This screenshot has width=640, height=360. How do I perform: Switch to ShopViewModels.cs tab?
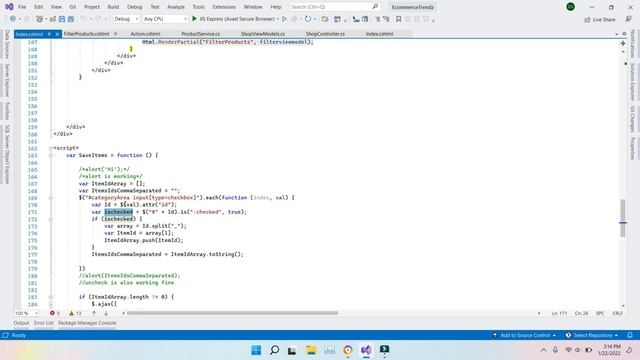coord(262,34)
